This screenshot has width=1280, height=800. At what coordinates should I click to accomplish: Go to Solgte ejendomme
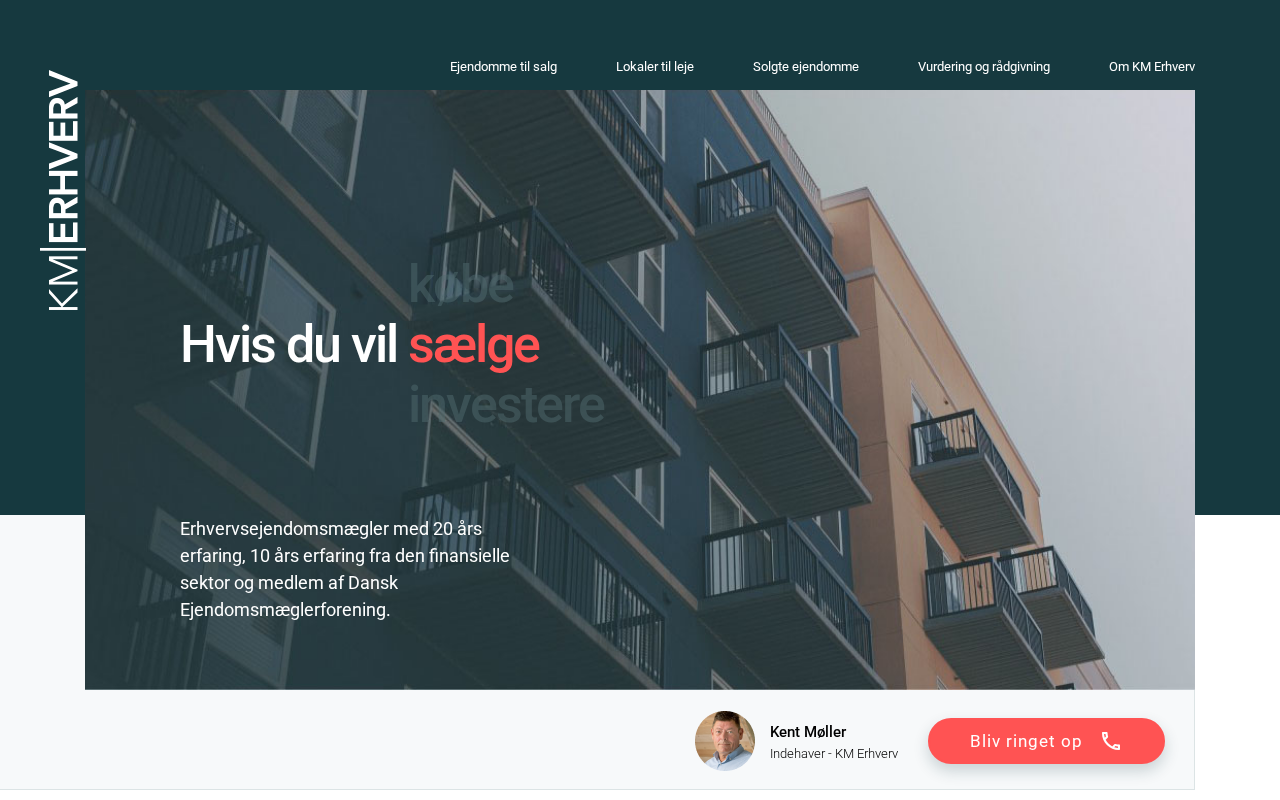[806, 67]
